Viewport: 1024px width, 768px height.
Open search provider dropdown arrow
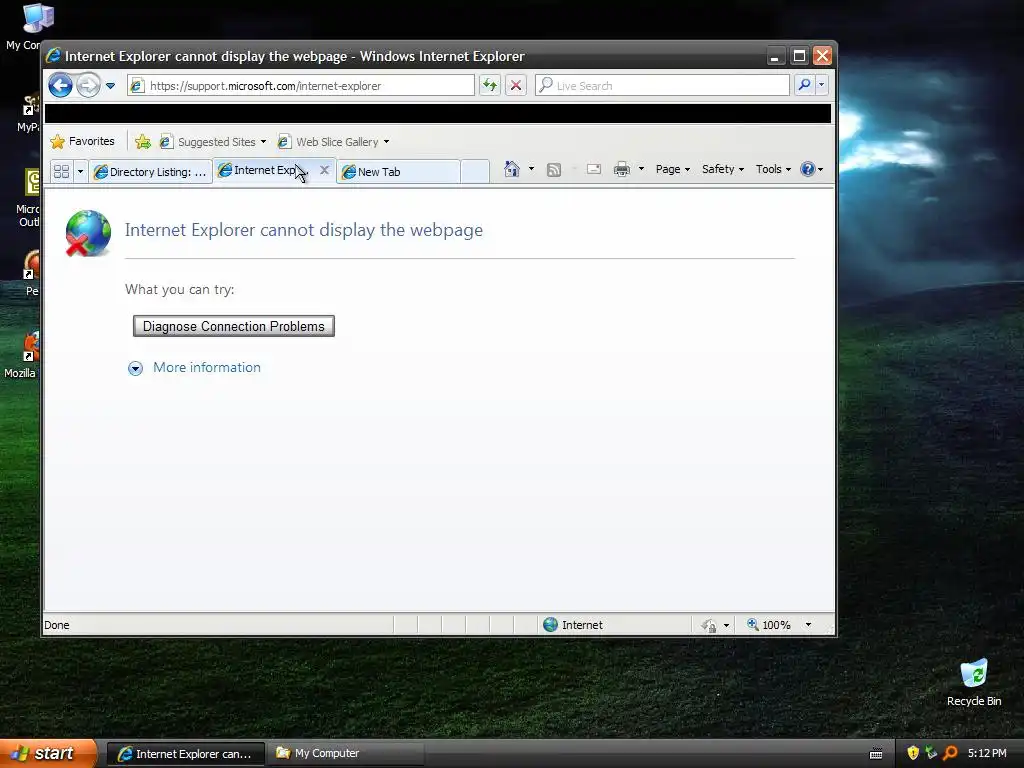point(822,85)
